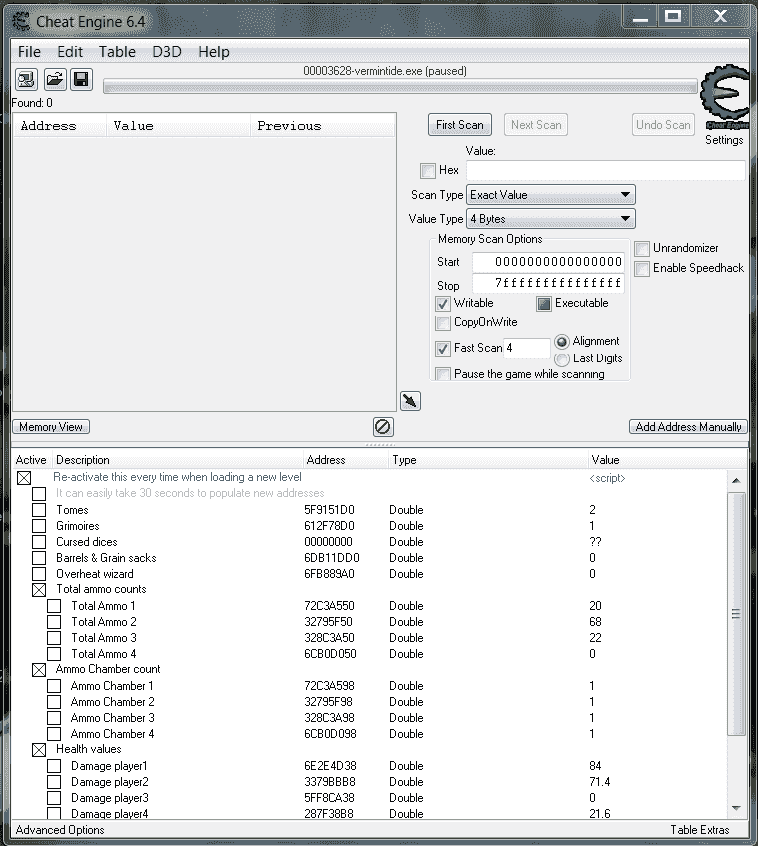Collapse the Total ammo counts group
Screen dimensions: 758x846
pos(39,590)
